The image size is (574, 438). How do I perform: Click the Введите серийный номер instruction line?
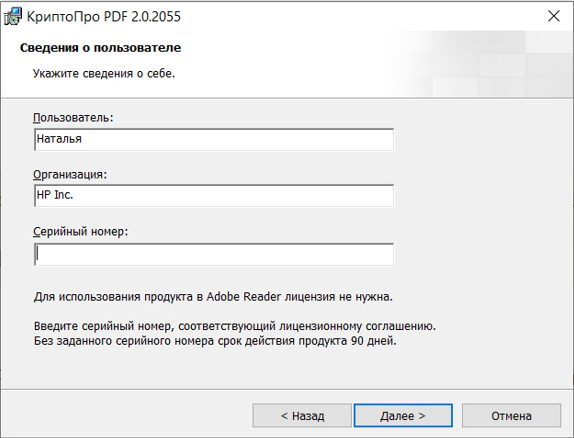tap(235, 326)
